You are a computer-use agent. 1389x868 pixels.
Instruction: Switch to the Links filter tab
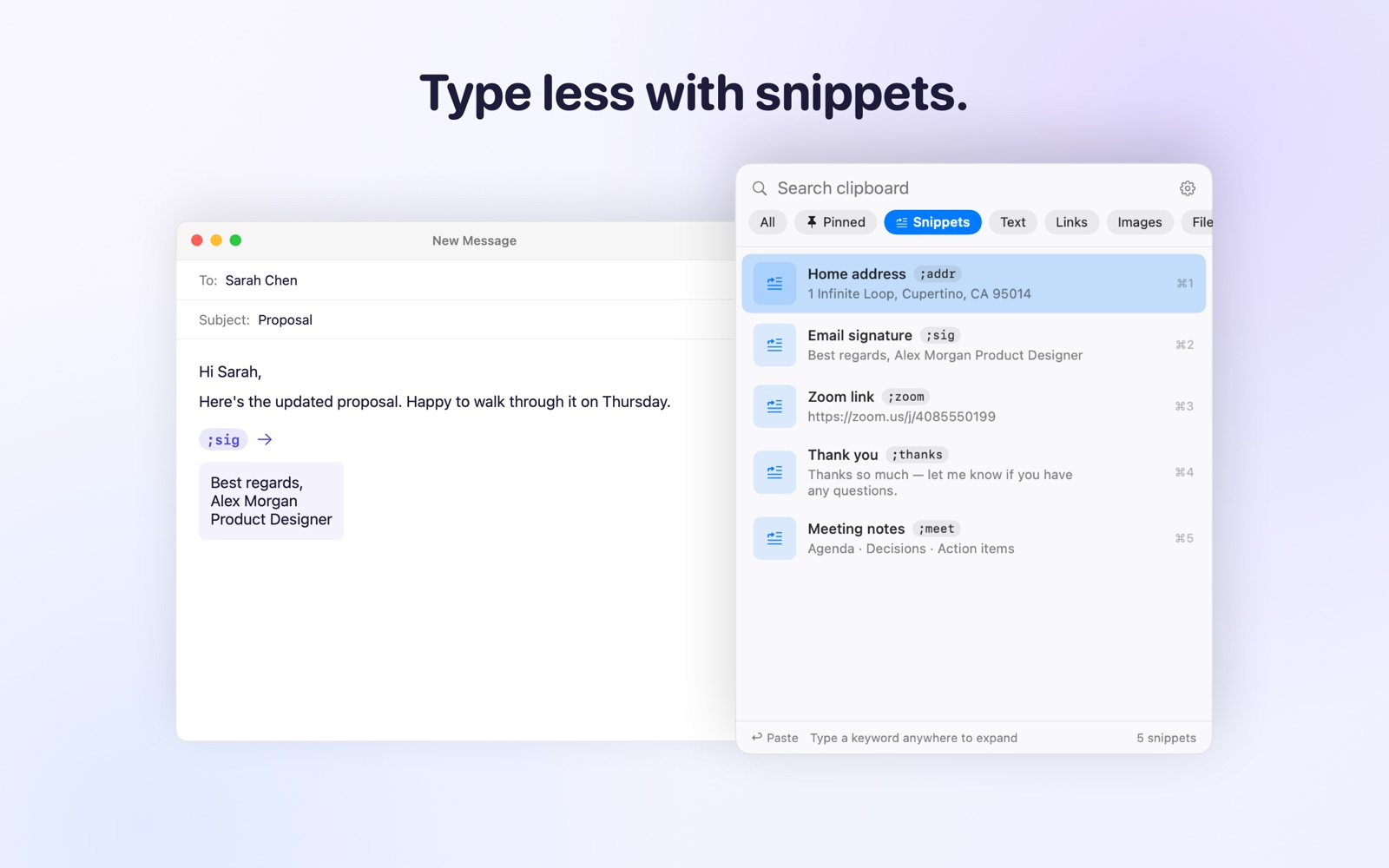[1071, 222]
